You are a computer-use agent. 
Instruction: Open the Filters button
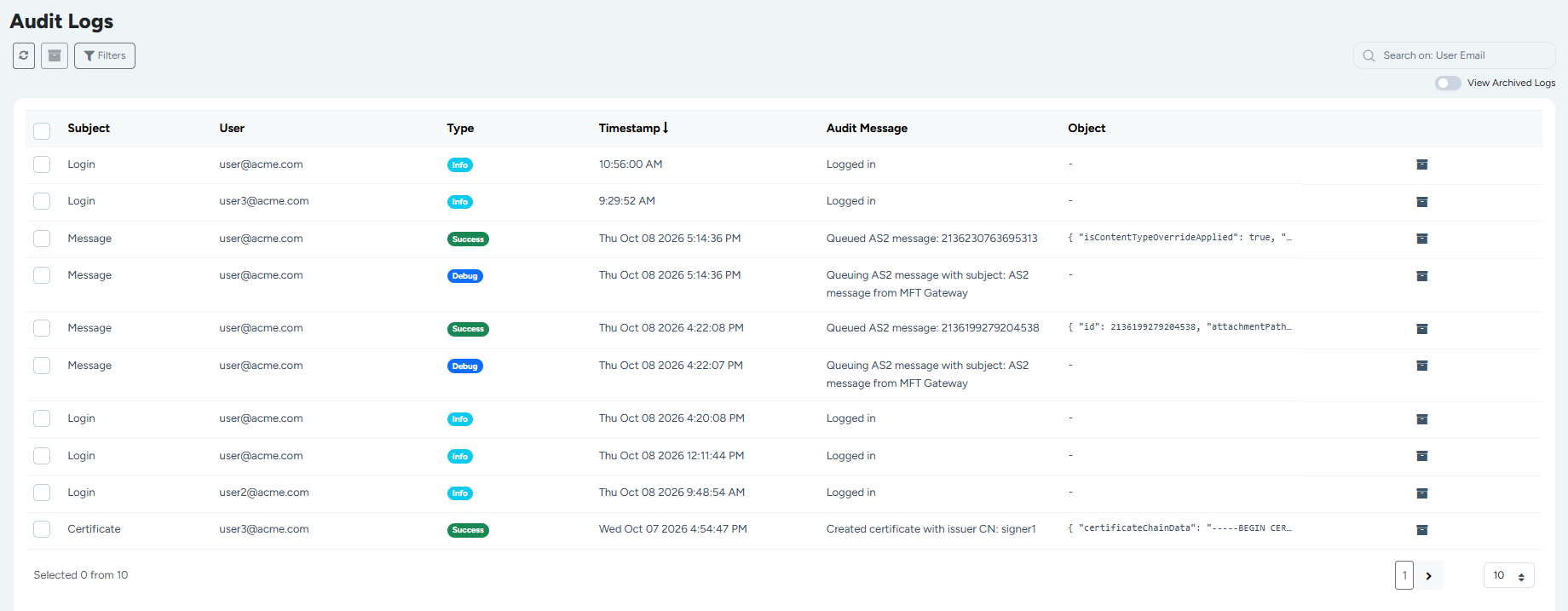(x=105, y=55)
